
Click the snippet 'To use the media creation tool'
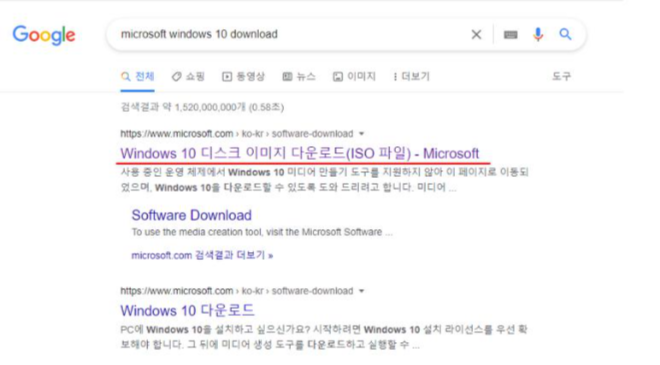point(262,232)
